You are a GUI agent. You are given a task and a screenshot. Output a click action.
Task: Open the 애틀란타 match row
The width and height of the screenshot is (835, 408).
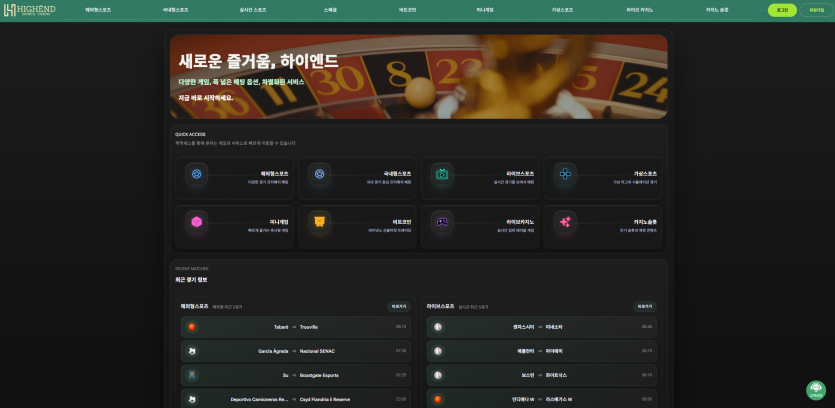point(542,351)
